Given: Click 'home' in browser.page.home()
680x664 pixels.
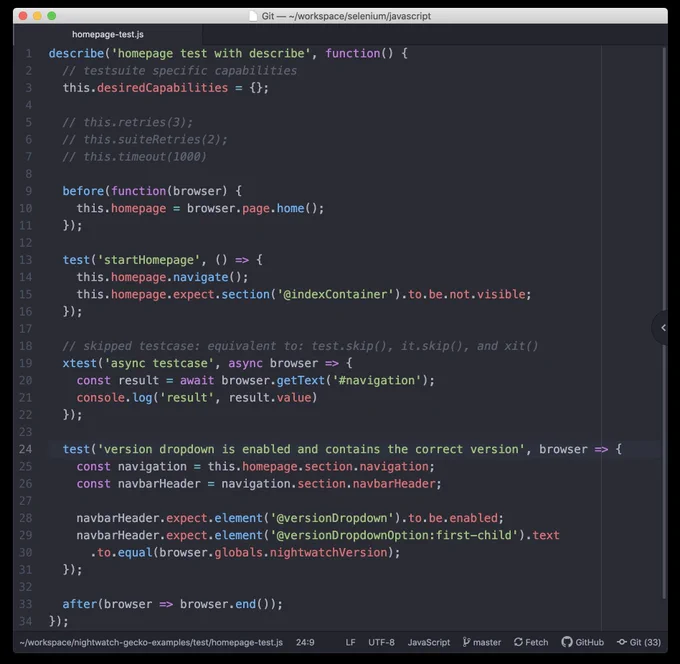Looking at the screenshot, I should (291, 208).
